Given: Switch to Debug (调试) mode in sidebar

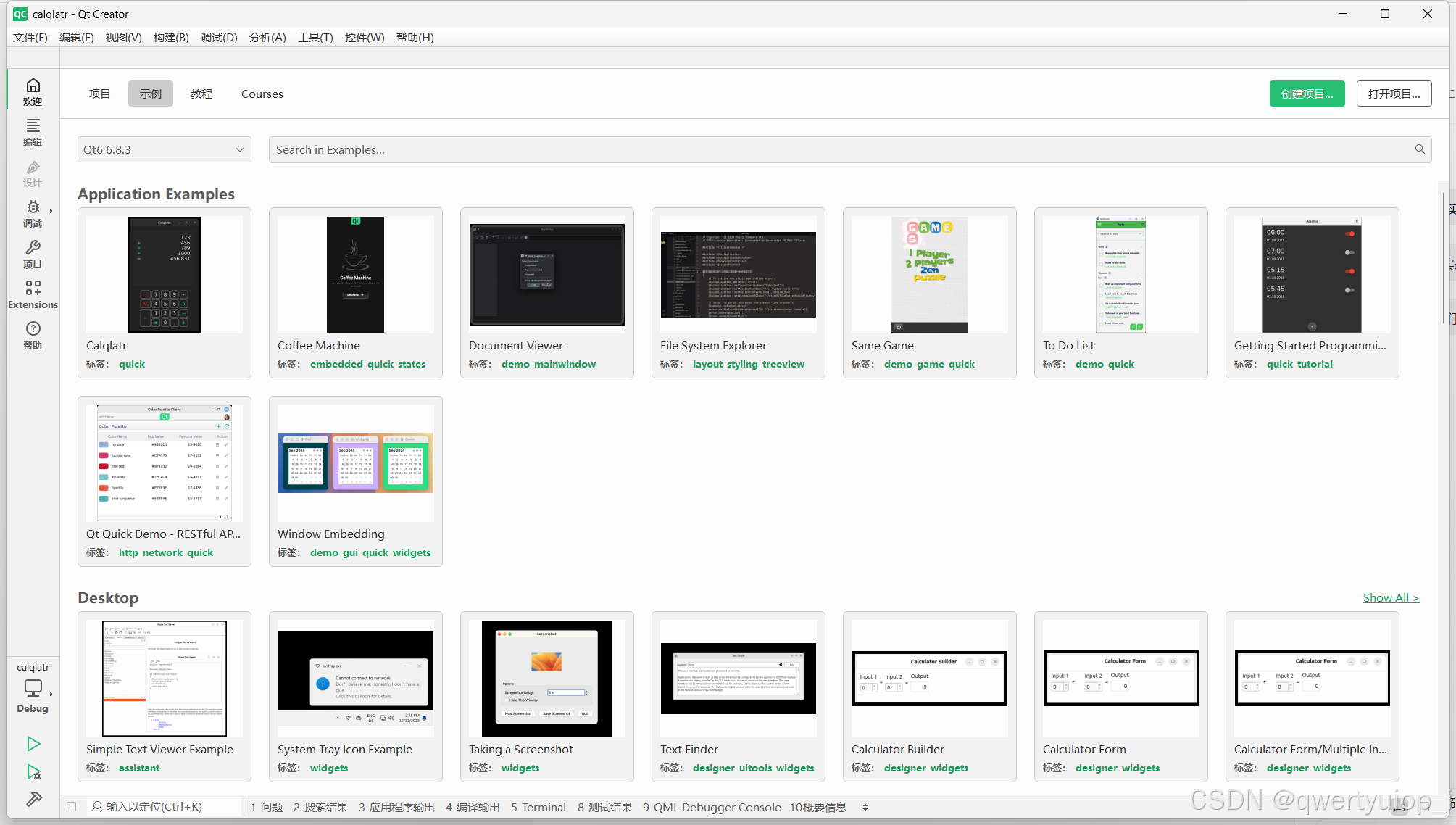Looking at the screenshot, I should 33,214.
